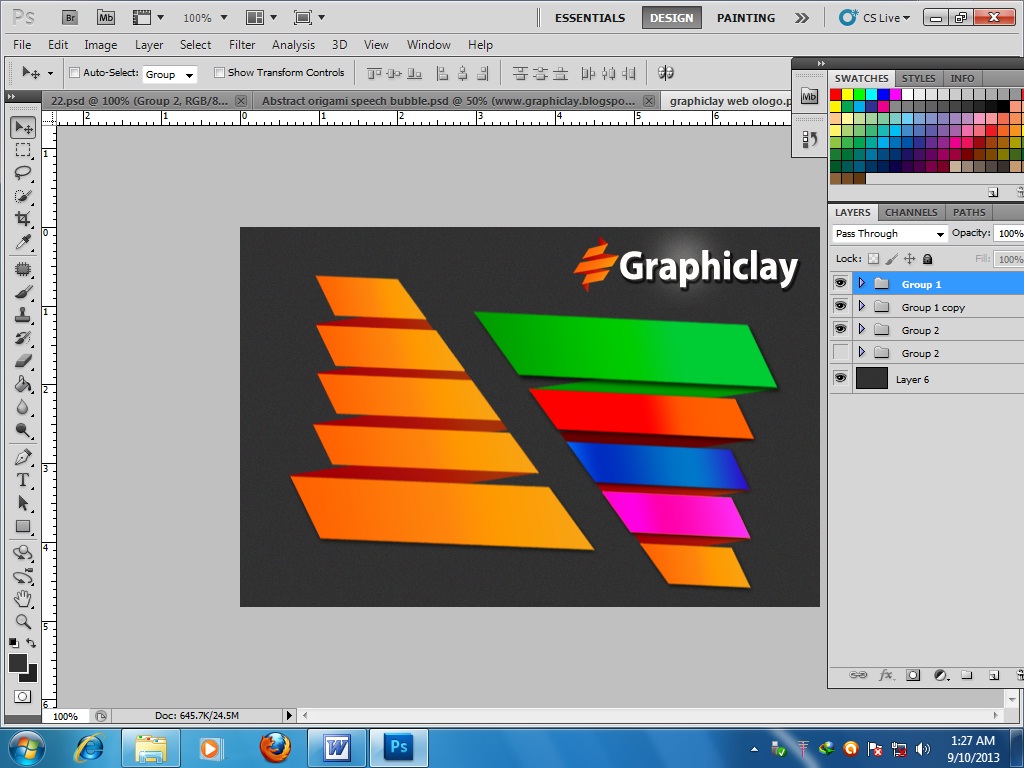Select the Move tool in toolbox

click(23, 127)
